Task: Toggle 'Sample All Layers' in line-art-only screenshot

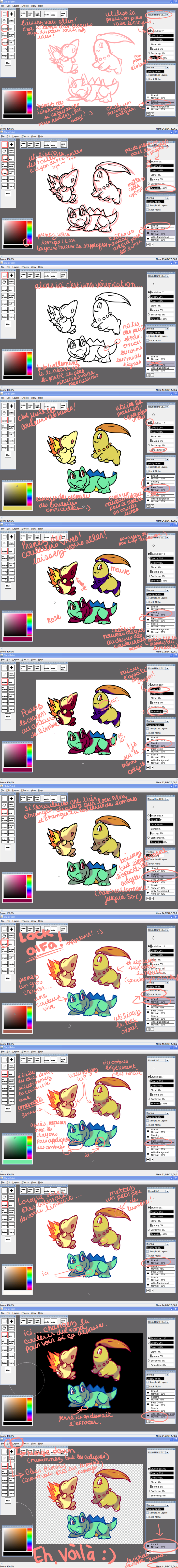Action: click(x=148, y=336)
